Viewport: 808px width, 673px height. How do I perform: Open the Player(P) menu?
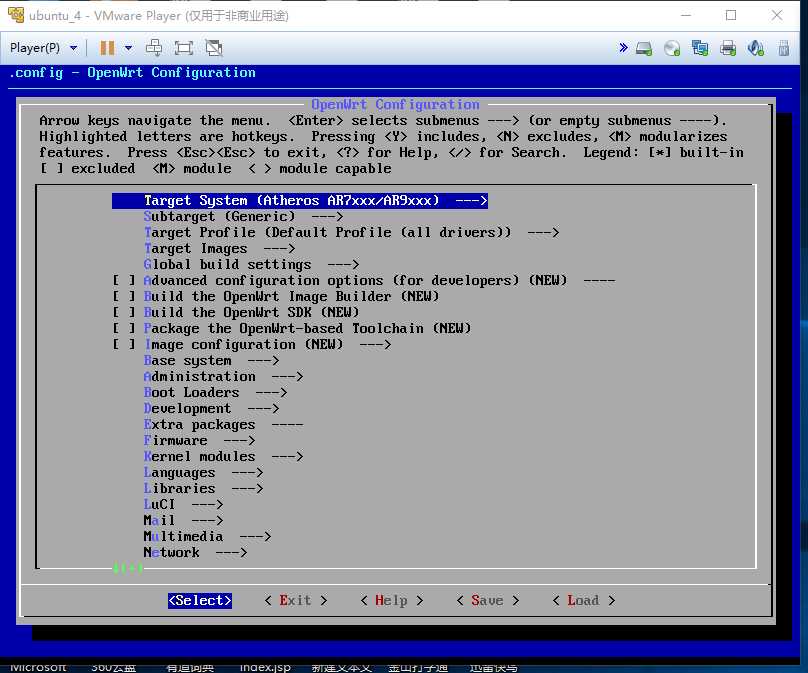(43, 48)
